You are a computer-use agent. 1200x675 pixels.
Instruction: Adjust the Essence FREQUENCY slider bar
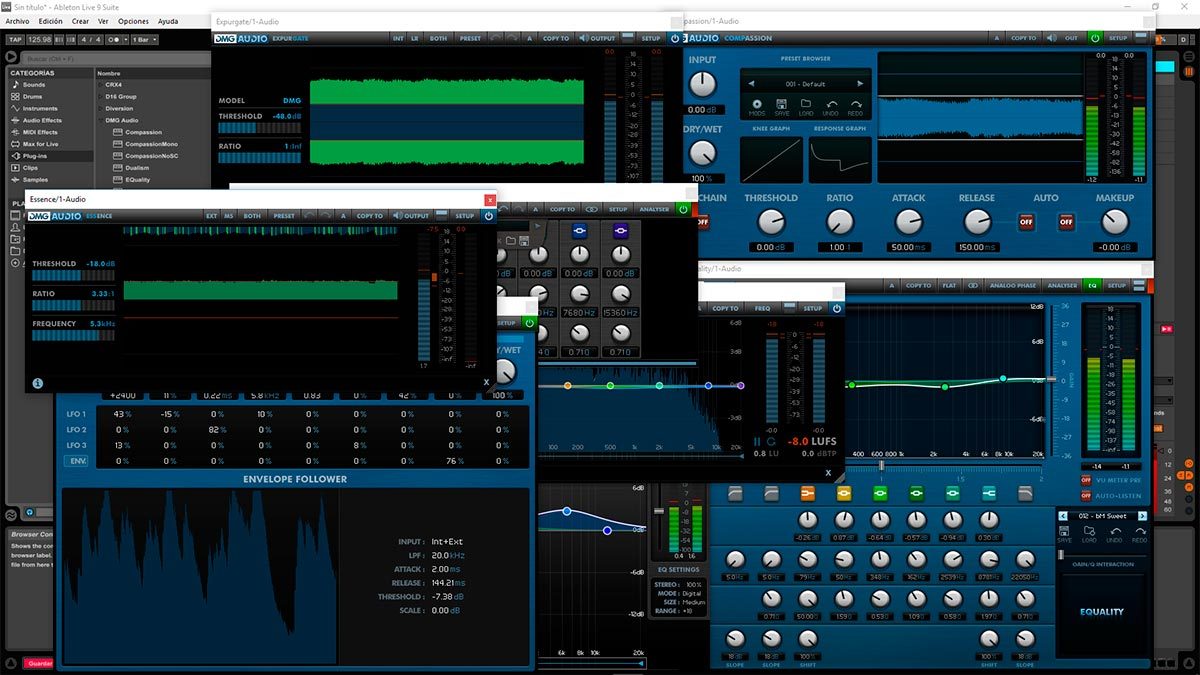(x=74, y=335)
